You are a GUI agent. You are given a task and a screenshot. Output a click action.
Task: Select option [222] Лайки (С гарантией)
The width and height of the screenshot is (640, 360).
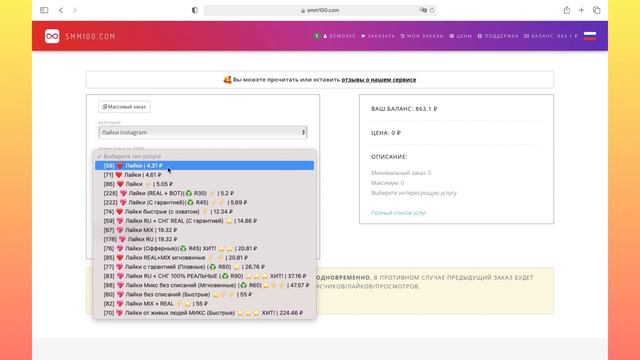pyautogui.click(x=204, y=202)
